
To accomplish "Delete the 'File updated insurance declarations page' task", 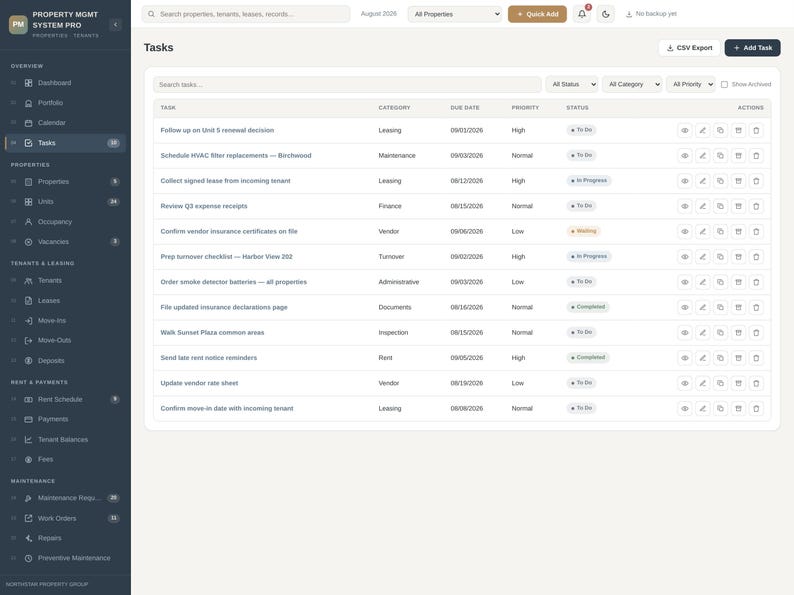I will click(x=756, y=308).
